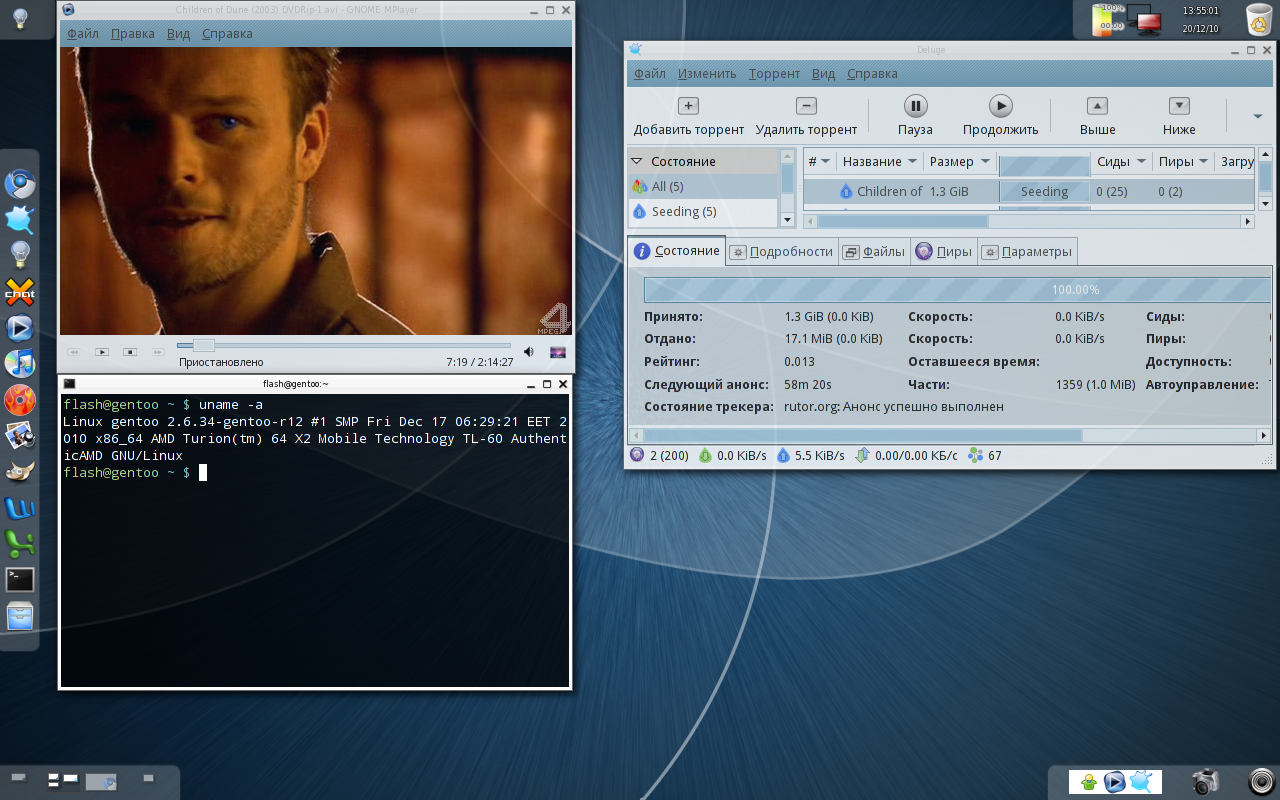
Task: Open the music note CD icon in dock
Action: [20, 364]
